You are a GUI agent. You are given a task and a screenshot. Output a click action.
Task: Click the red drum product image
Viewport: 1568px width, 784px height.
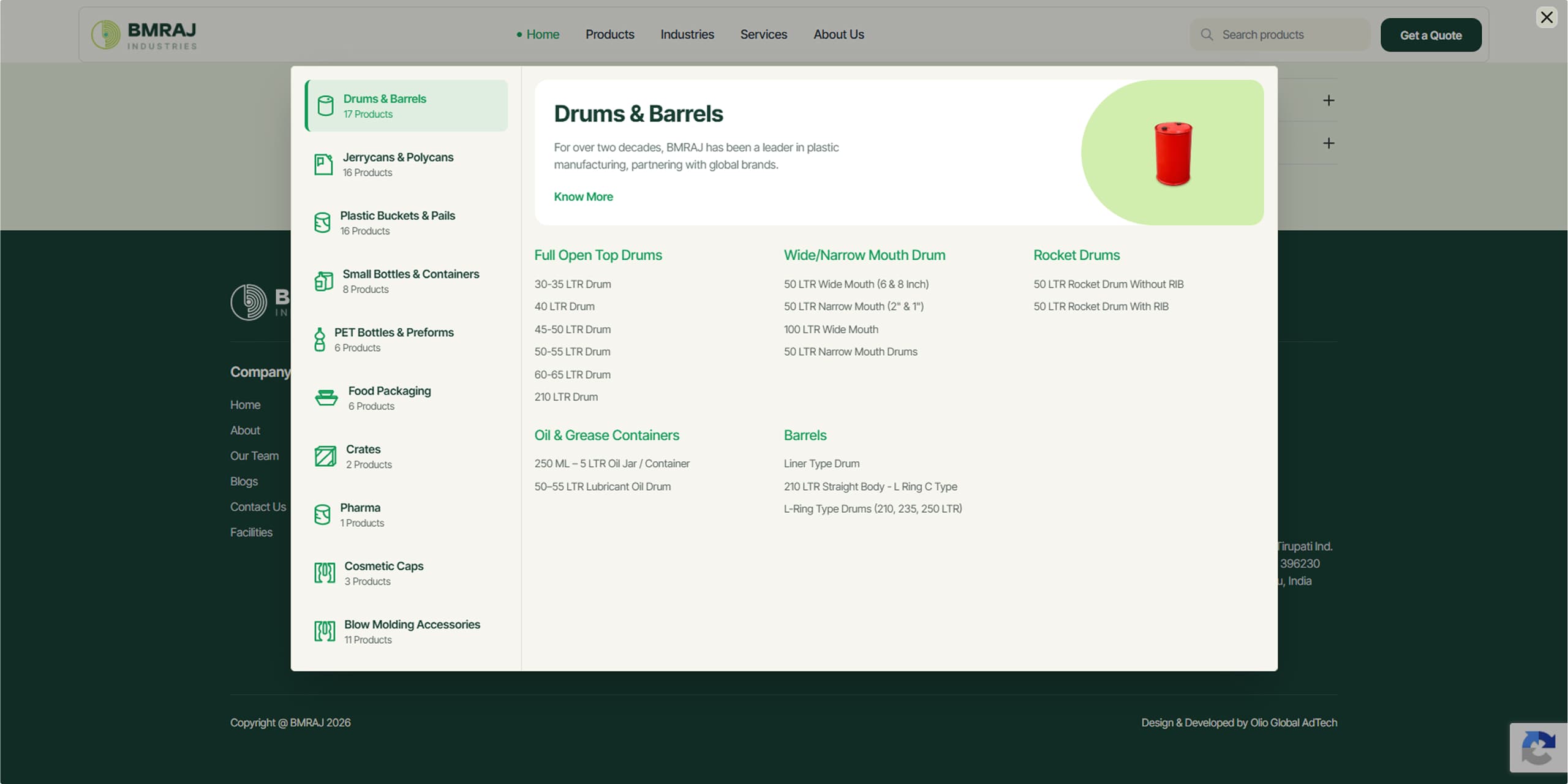[1172, 154]
